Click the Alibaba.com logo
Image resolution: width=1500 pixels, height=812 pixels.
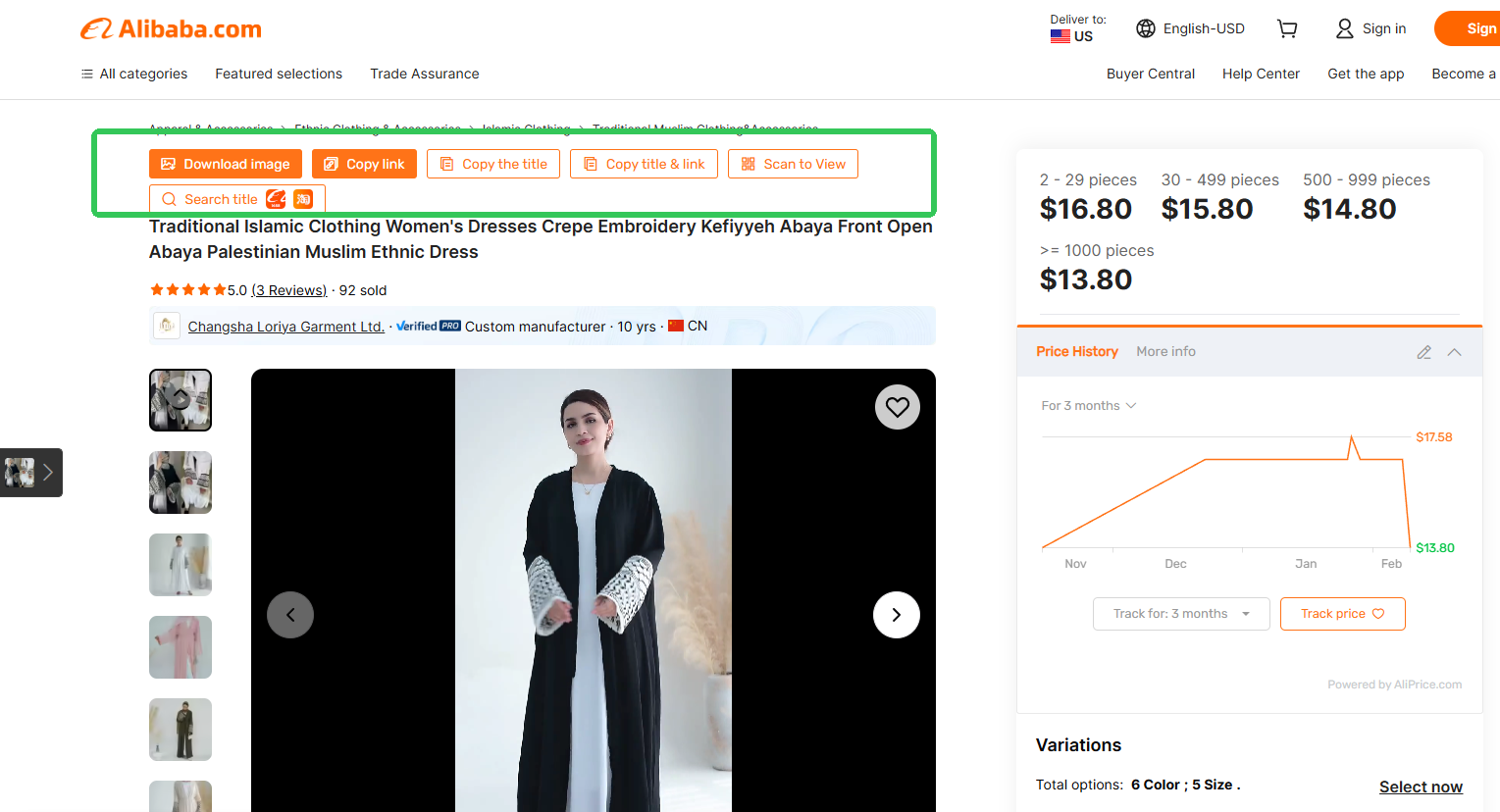click(171, 29)
